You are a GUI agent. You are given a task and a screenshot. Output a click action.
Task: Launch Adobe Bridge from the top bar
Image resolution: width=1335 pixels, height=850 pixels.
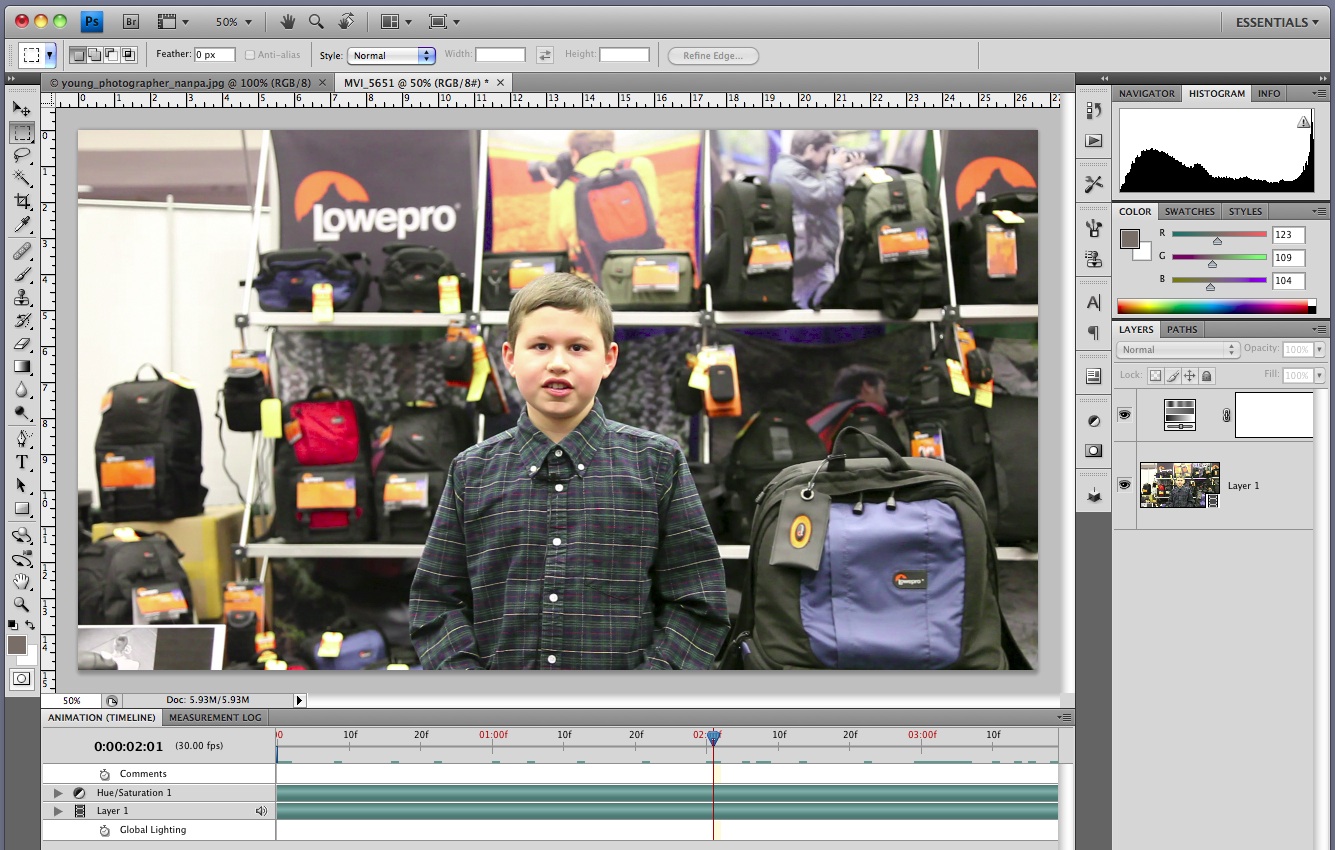pos(130,21)
